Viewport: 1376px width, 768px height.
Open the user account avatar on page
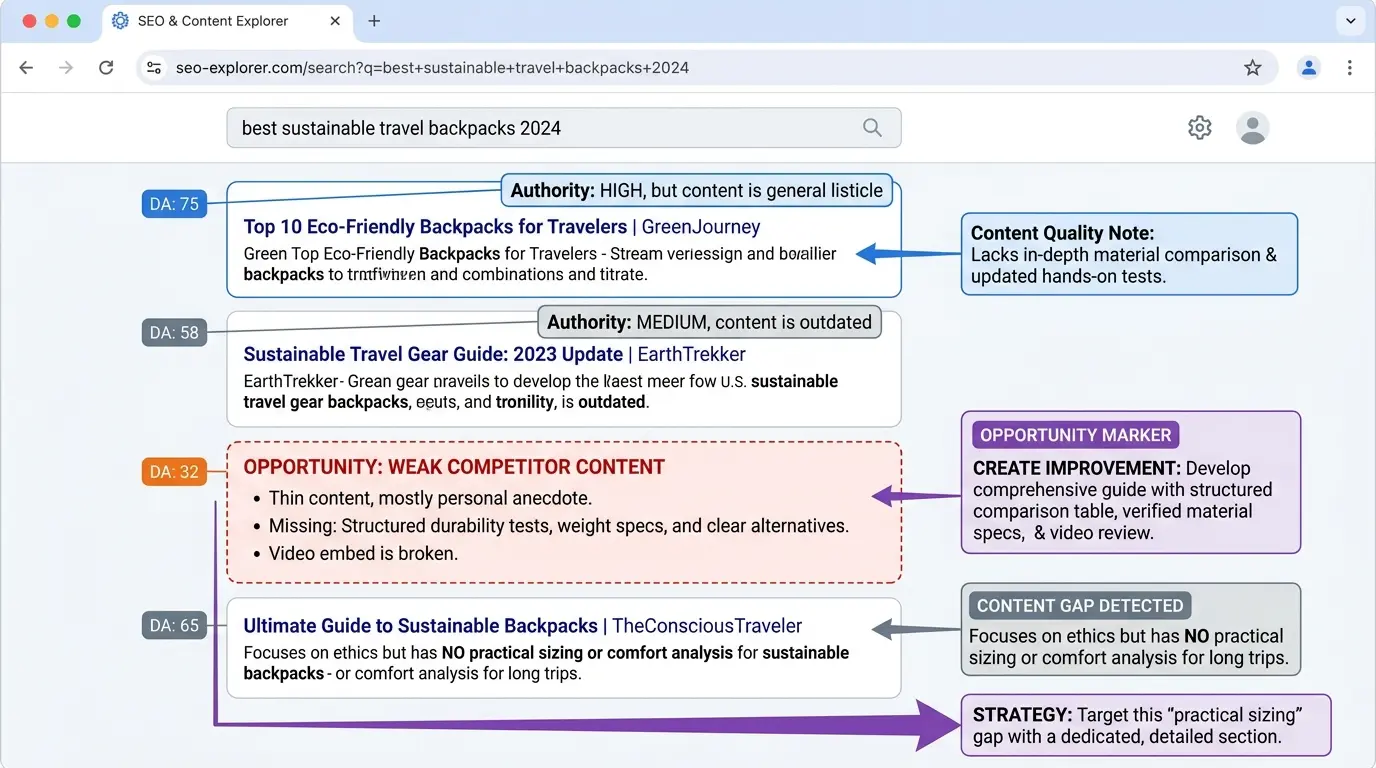point(1253,128)
